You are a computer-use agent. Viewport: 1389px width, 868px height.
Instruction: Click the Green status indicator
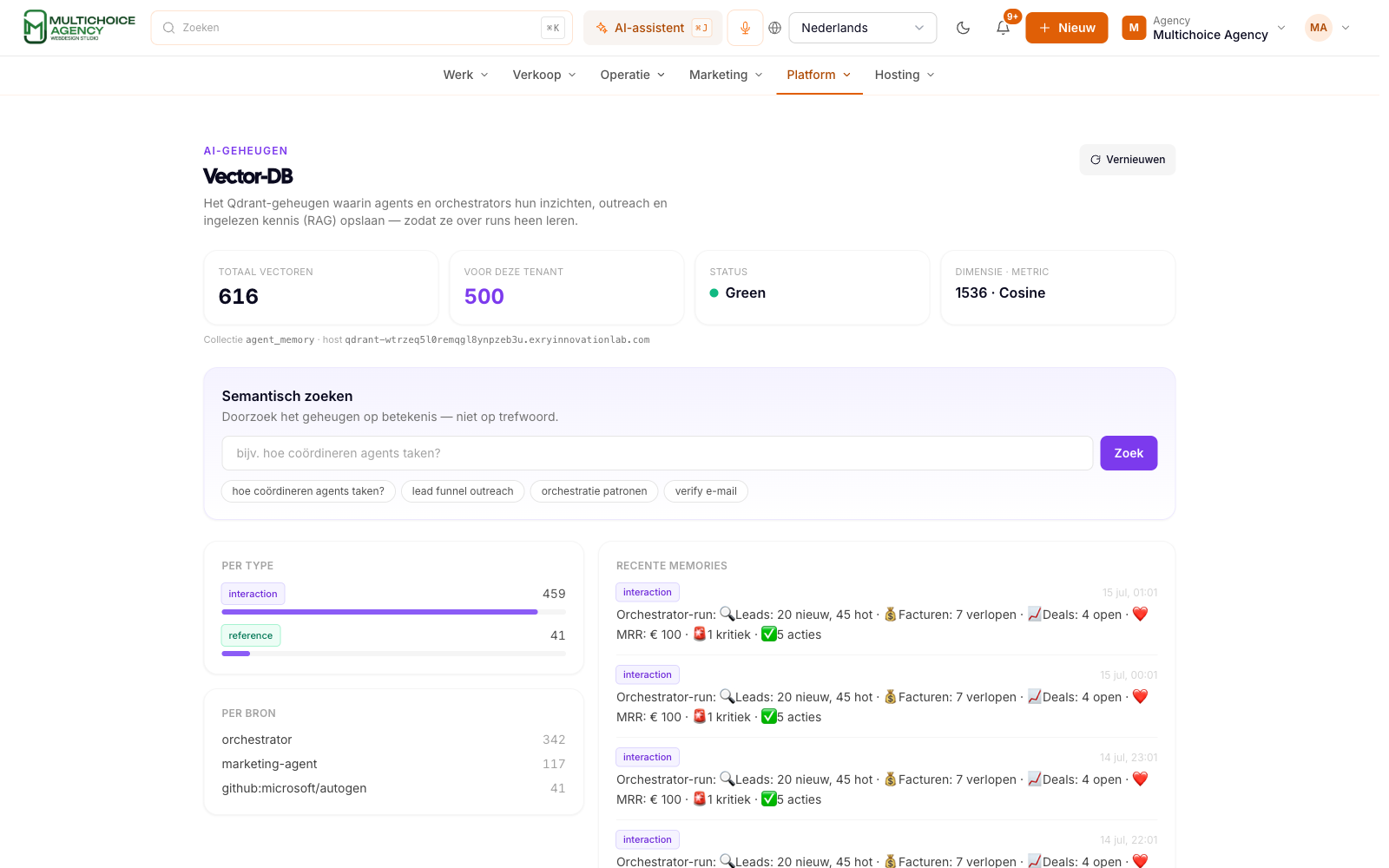pos(738,293)
